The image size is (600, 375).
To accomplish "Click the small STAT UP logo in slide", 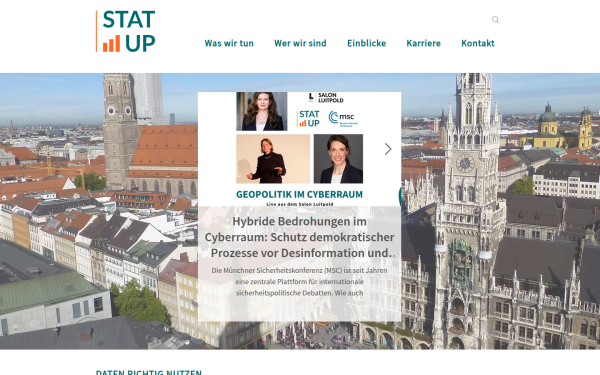I will point(308,119).
